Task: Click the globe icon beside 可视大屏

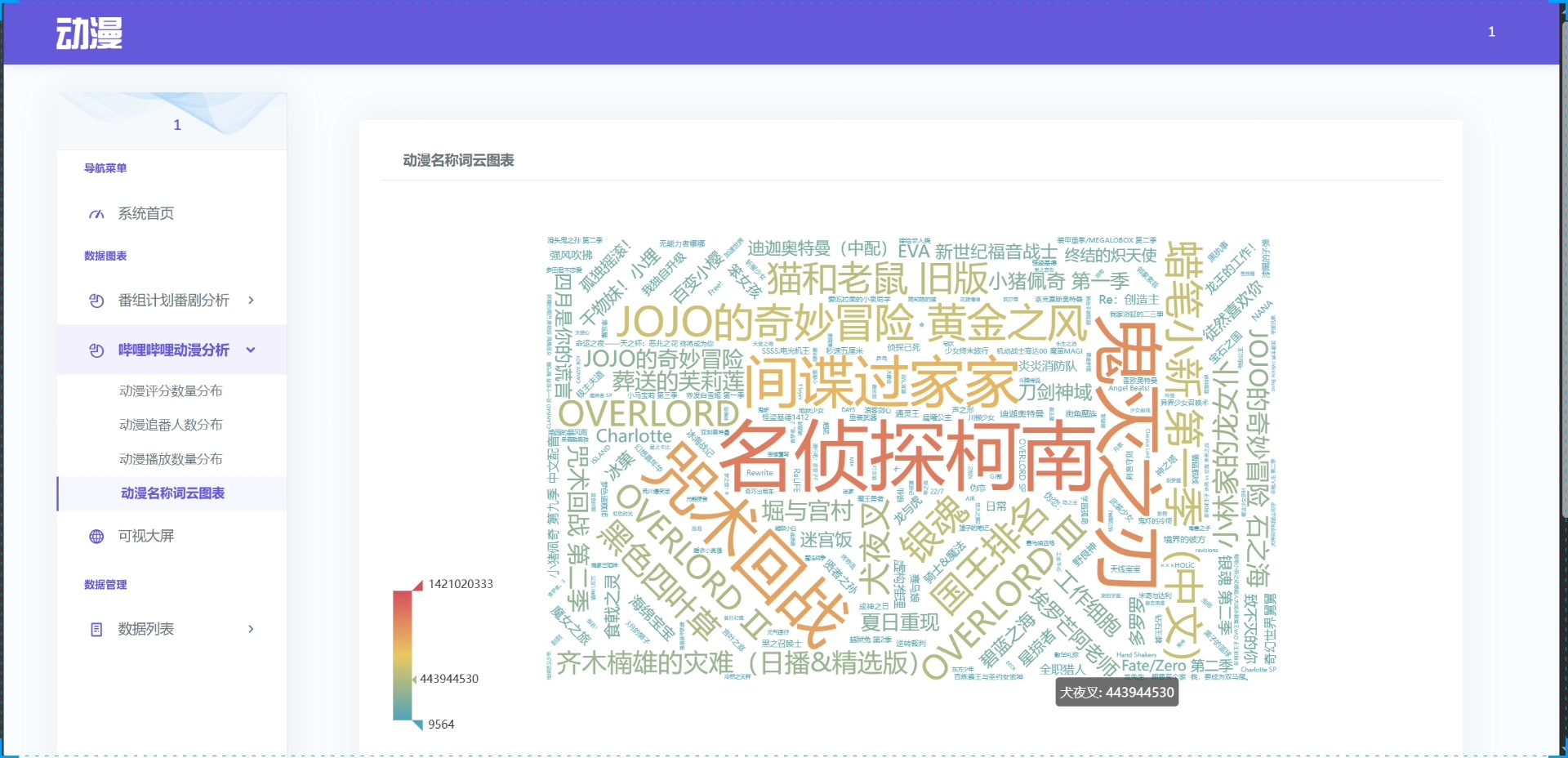Action: 96,537
